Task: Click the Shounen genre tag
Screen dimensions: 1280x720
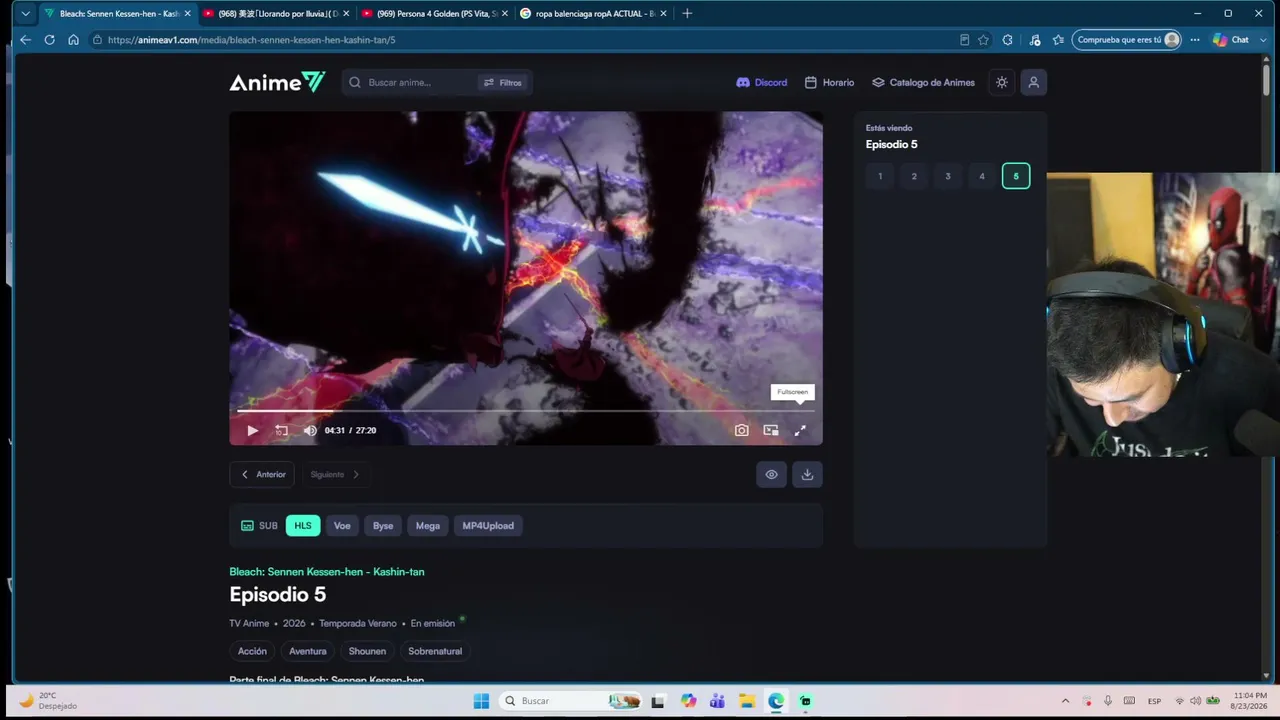Action: (367, 651)
